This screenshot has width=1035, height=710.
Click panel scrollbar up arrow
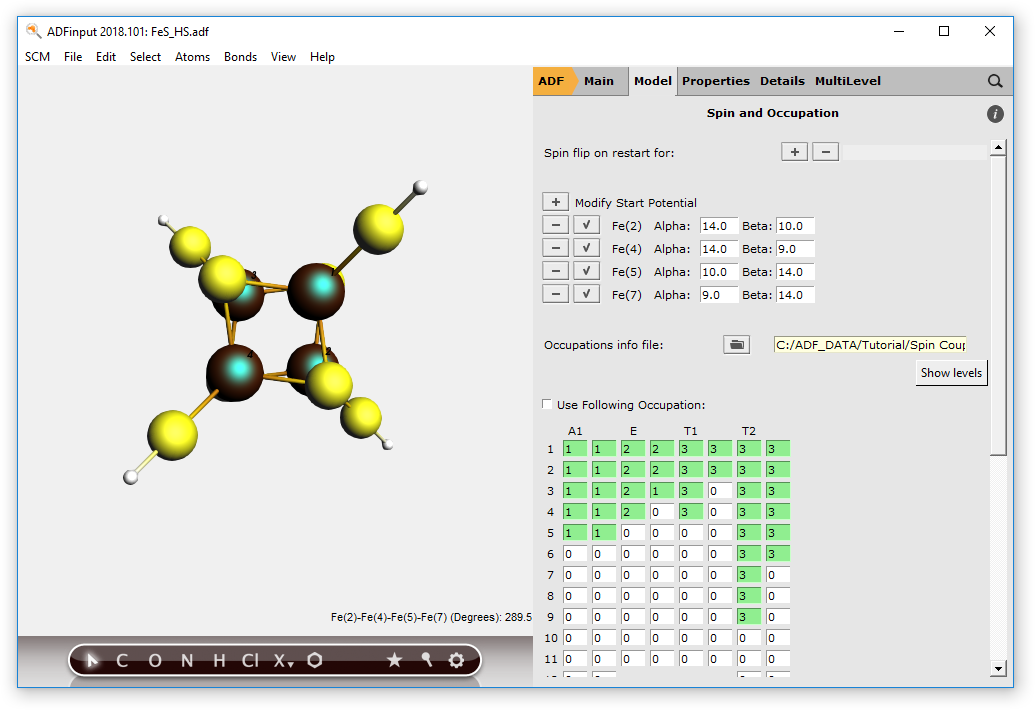(x=998, y=146)
